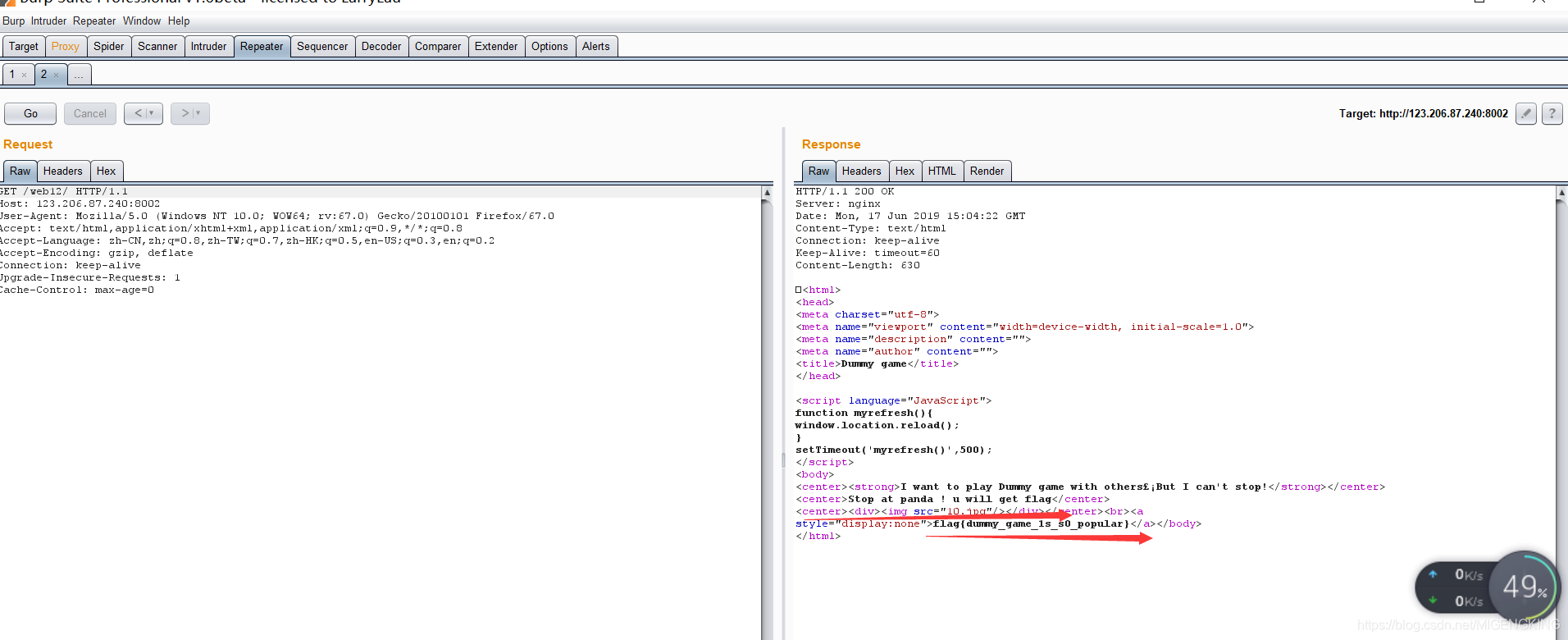Show the request Raw view tab
The width and height of the screenshot is (1568, 640).
[x=21, y=171]
